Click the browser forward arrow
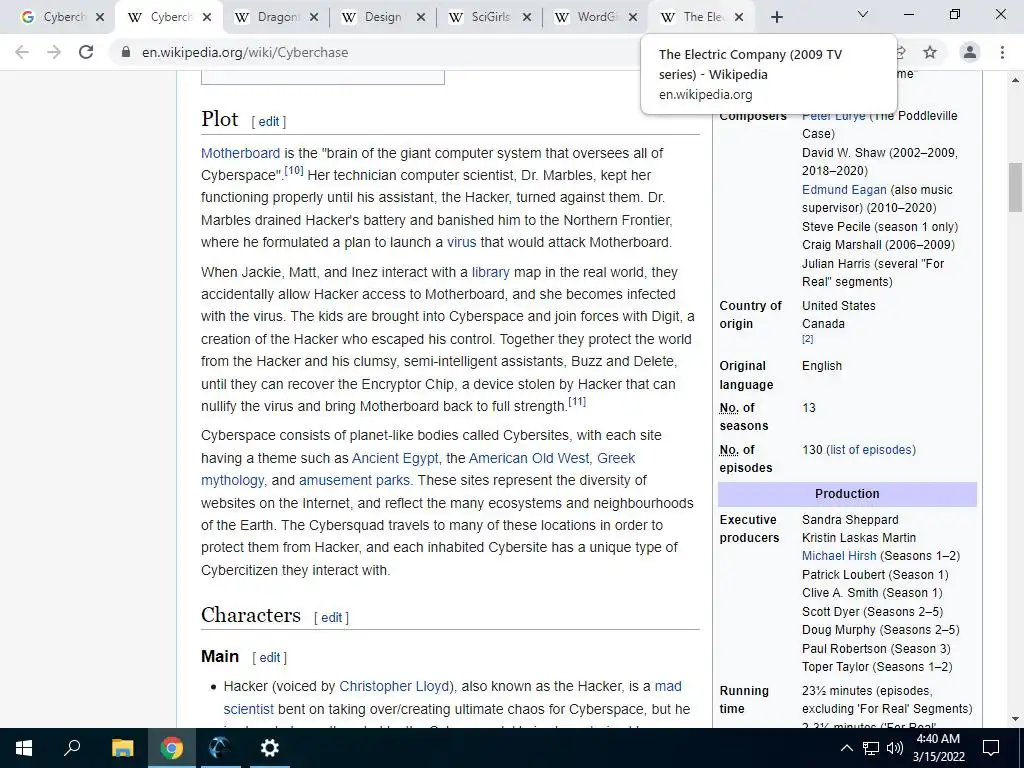The width and height of the screenshot is (1024, 768). click(x=54, y=52)
